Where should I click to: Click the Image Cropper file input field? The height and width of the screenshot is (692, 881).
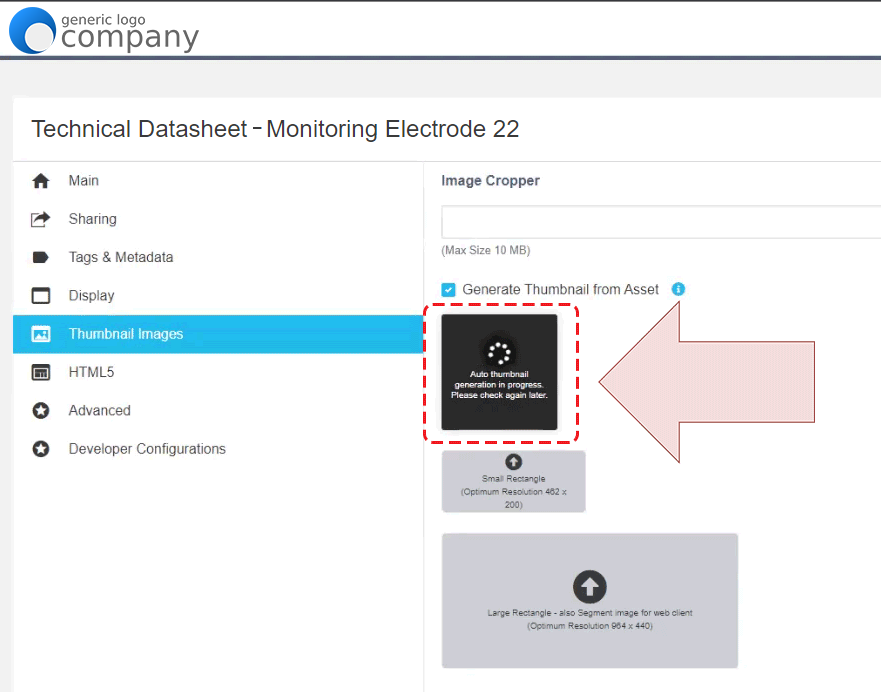point(661,222)
